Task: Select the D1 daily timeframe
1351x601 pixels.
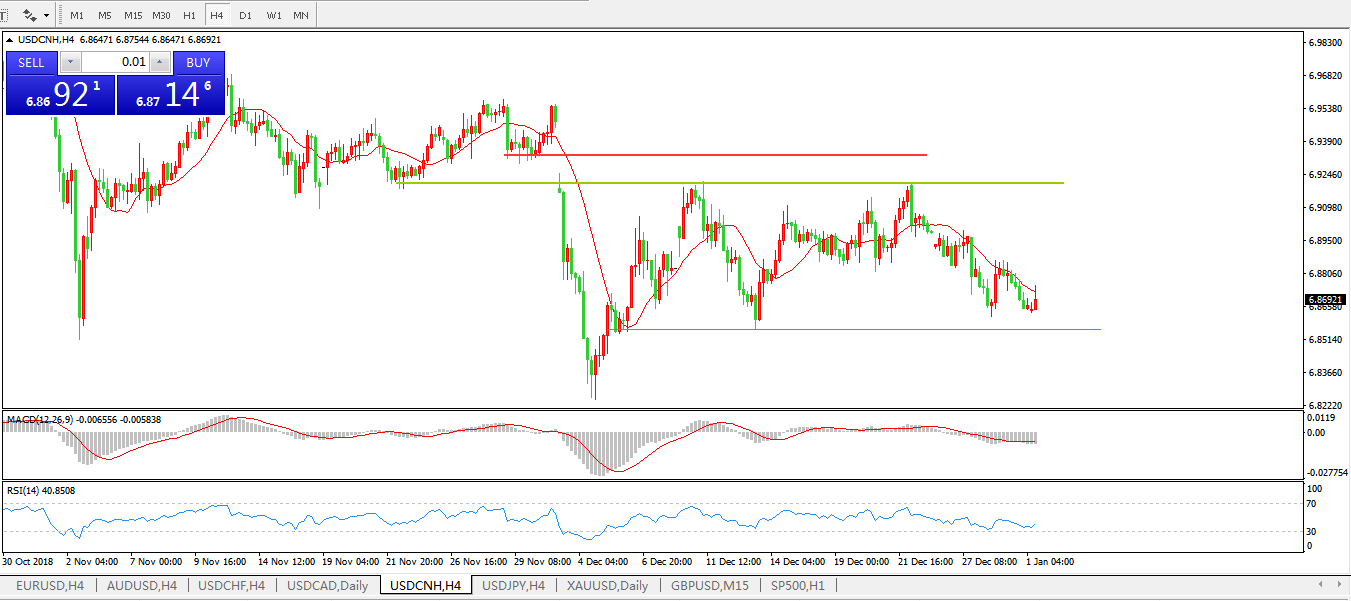Action: [245, 16]
